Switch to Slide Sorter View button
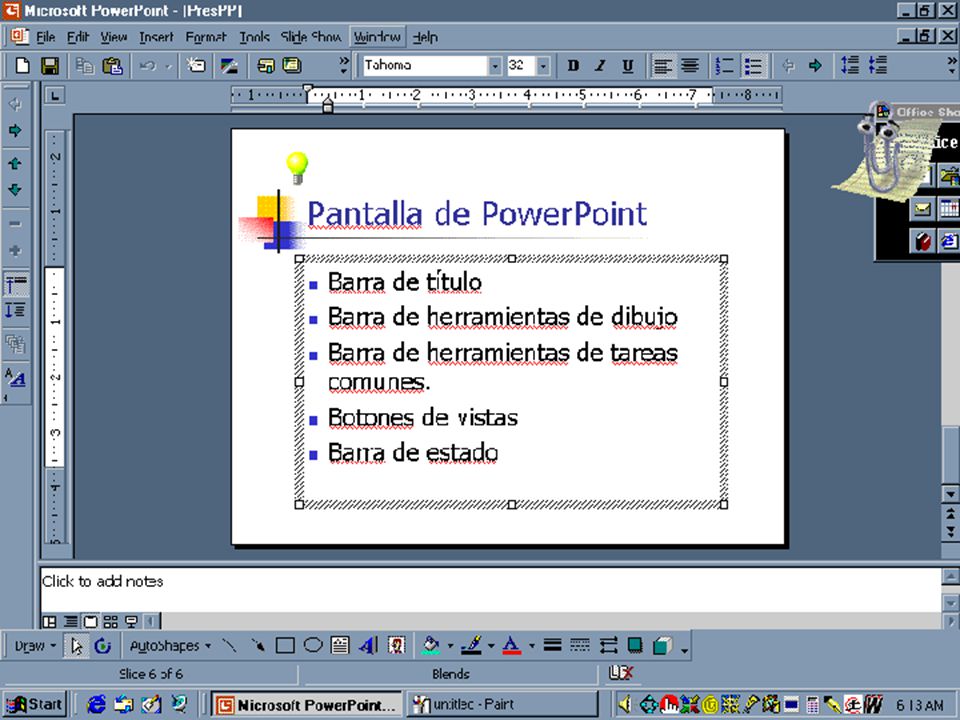The width and height of the screenshot is (960, 720). pyautogui.click(x=111, y=622)
